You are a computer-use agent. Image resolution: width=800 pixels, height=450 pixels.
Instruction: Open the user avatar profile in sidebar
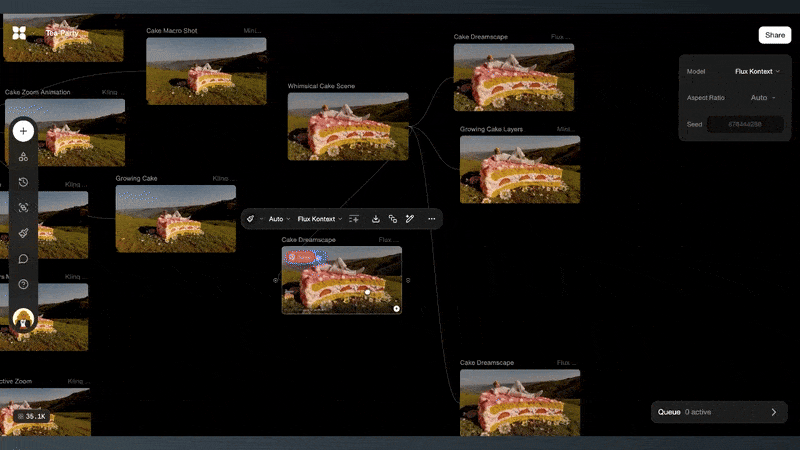(x=23, y=319)
